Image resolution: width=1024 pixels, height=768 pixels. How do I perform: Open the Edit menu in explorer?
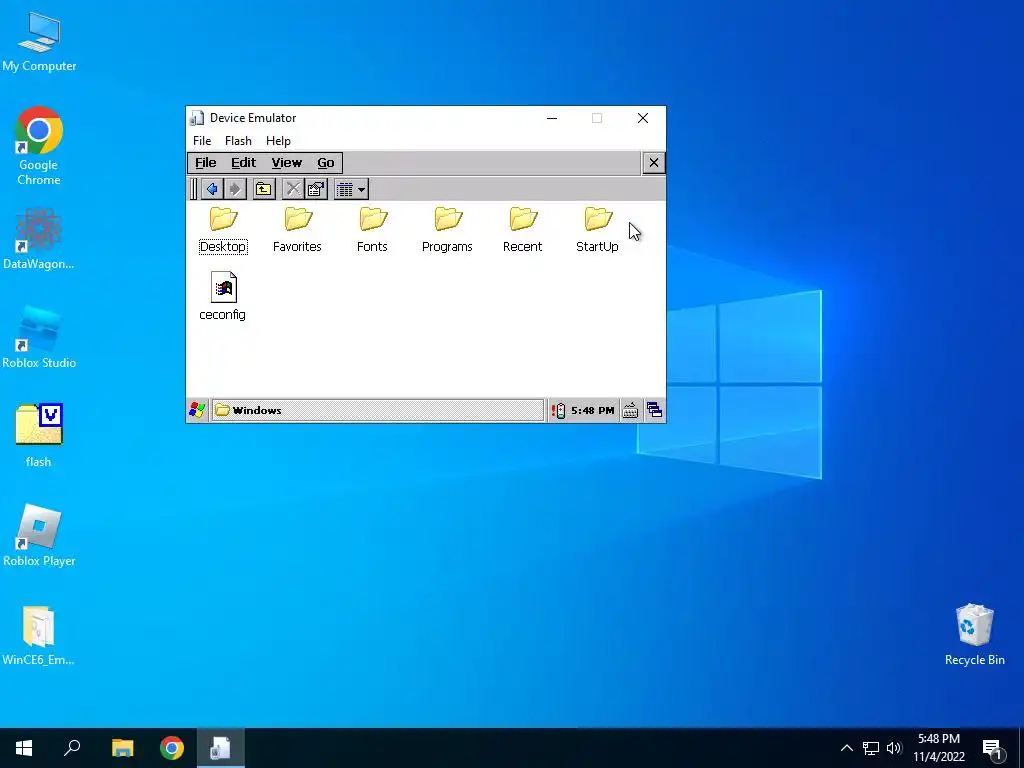click(x=244, y=163)
